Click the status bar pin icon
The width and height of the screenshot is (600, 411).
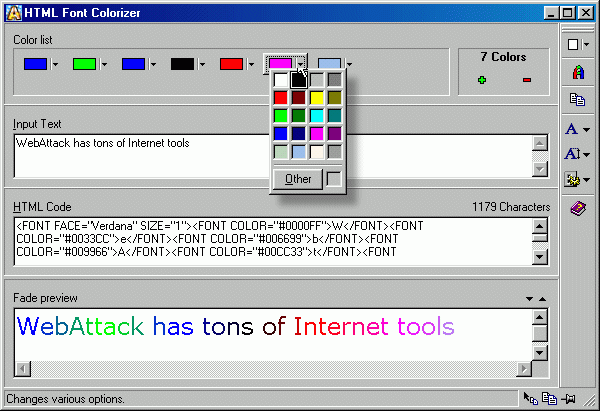click(x=568, y=399)
